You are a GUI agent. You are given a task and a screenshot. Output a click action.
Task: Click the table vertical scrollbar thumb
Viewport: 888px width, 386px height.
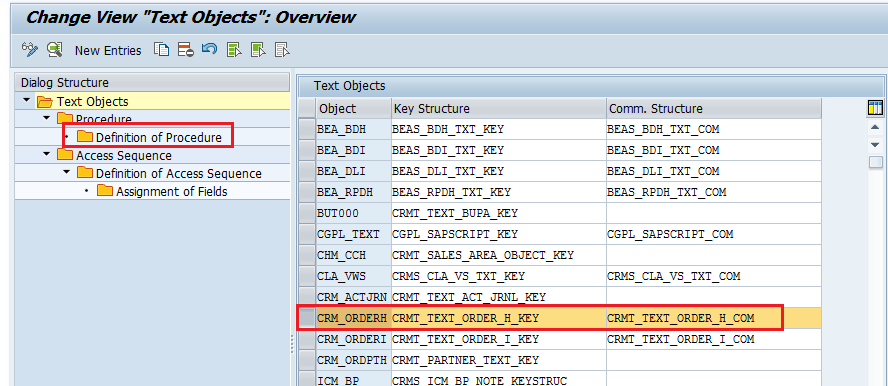click(876, 162)
